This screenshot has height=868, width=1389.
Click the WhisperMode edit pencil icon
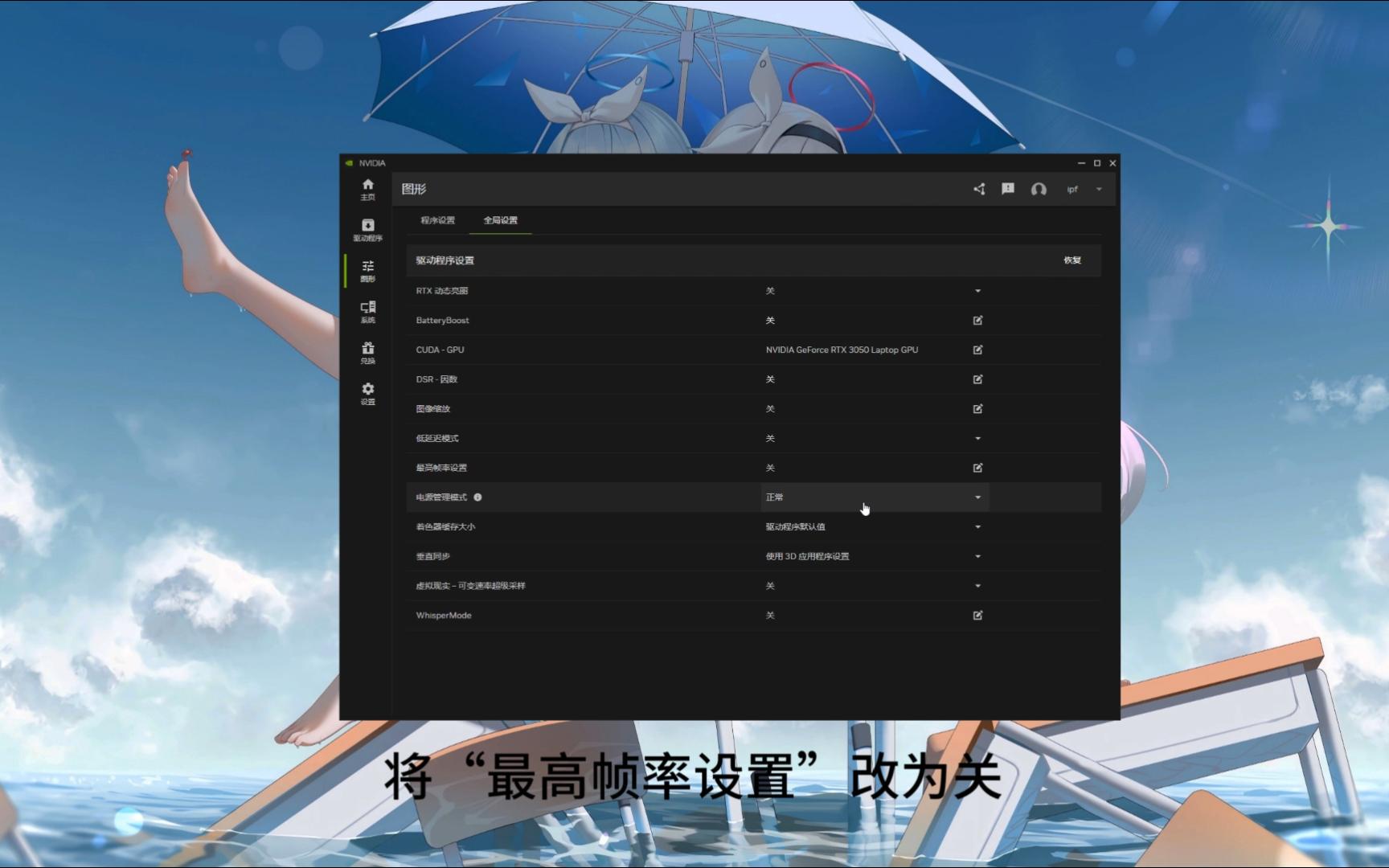pyautogui.click(x=977, y=615)
